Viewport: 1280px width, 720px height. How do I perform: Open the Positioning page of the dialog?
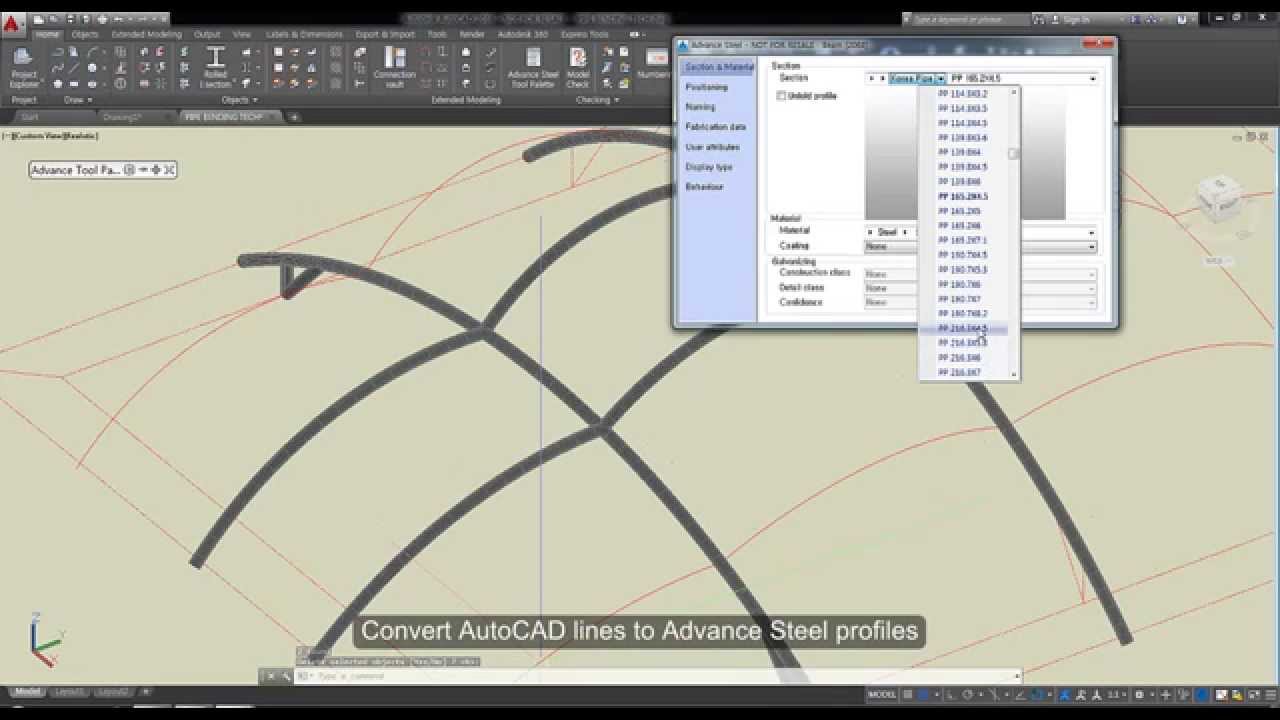[706, 87]
